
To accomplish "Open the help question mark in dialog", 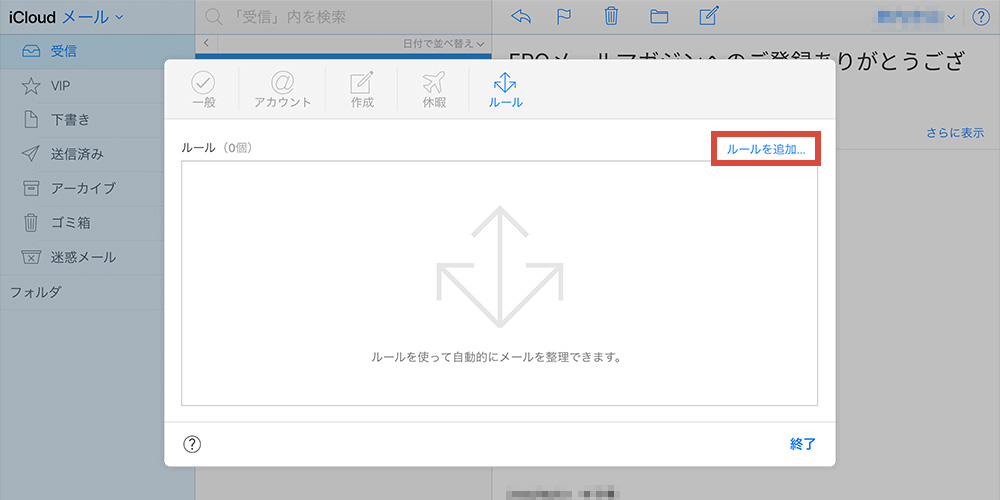I will [193, 444].
